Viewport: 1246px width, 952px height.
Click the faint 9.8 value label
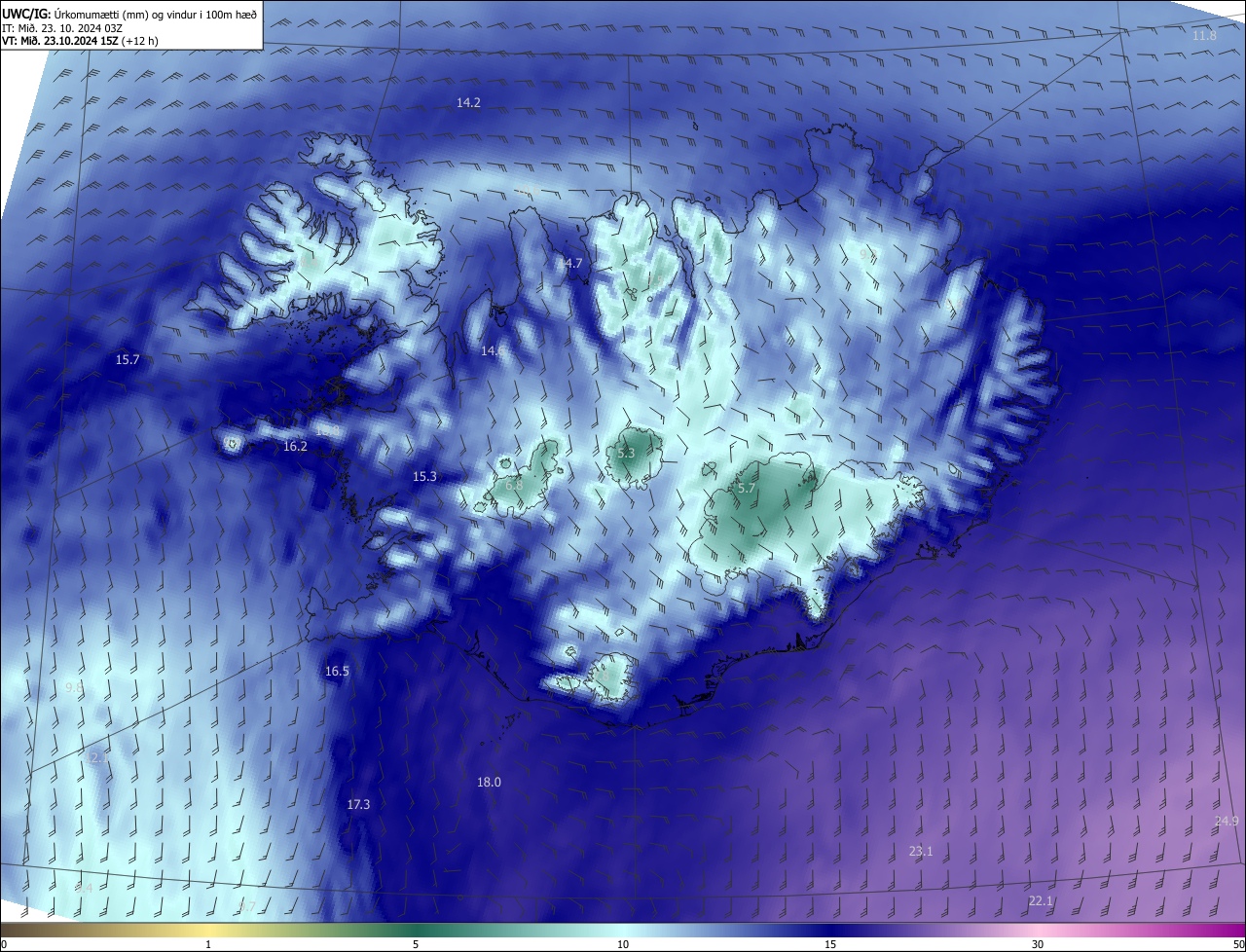pos(73,688)
